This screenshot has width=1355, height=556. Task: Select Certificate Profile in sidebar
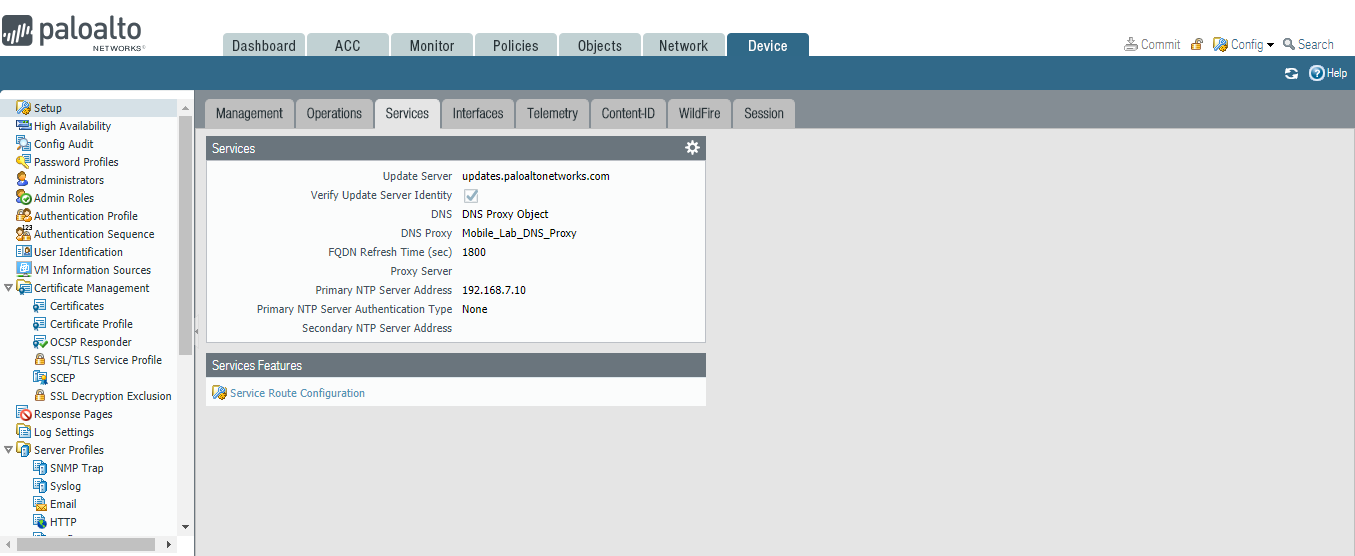click(91, 324)
